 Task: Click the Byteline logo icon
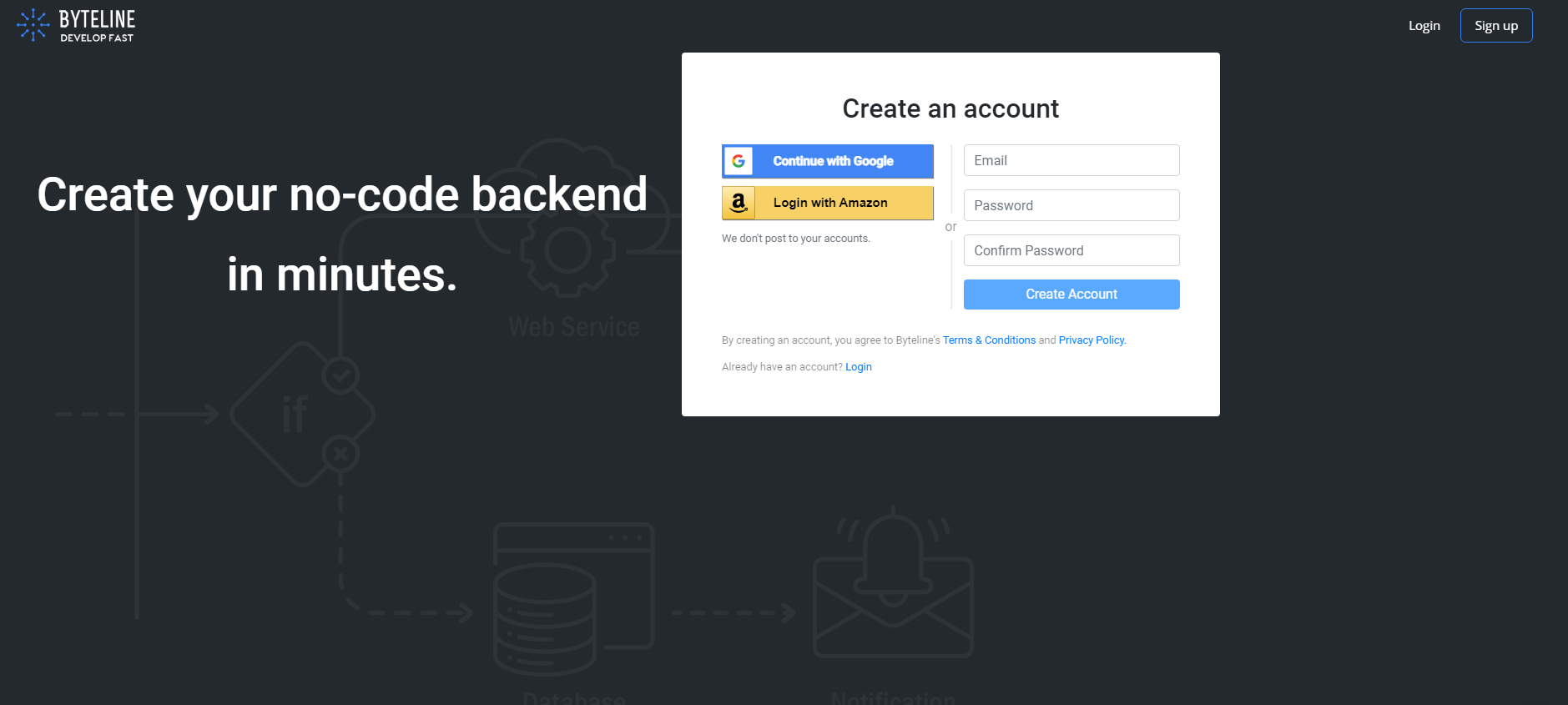[33, 25]
